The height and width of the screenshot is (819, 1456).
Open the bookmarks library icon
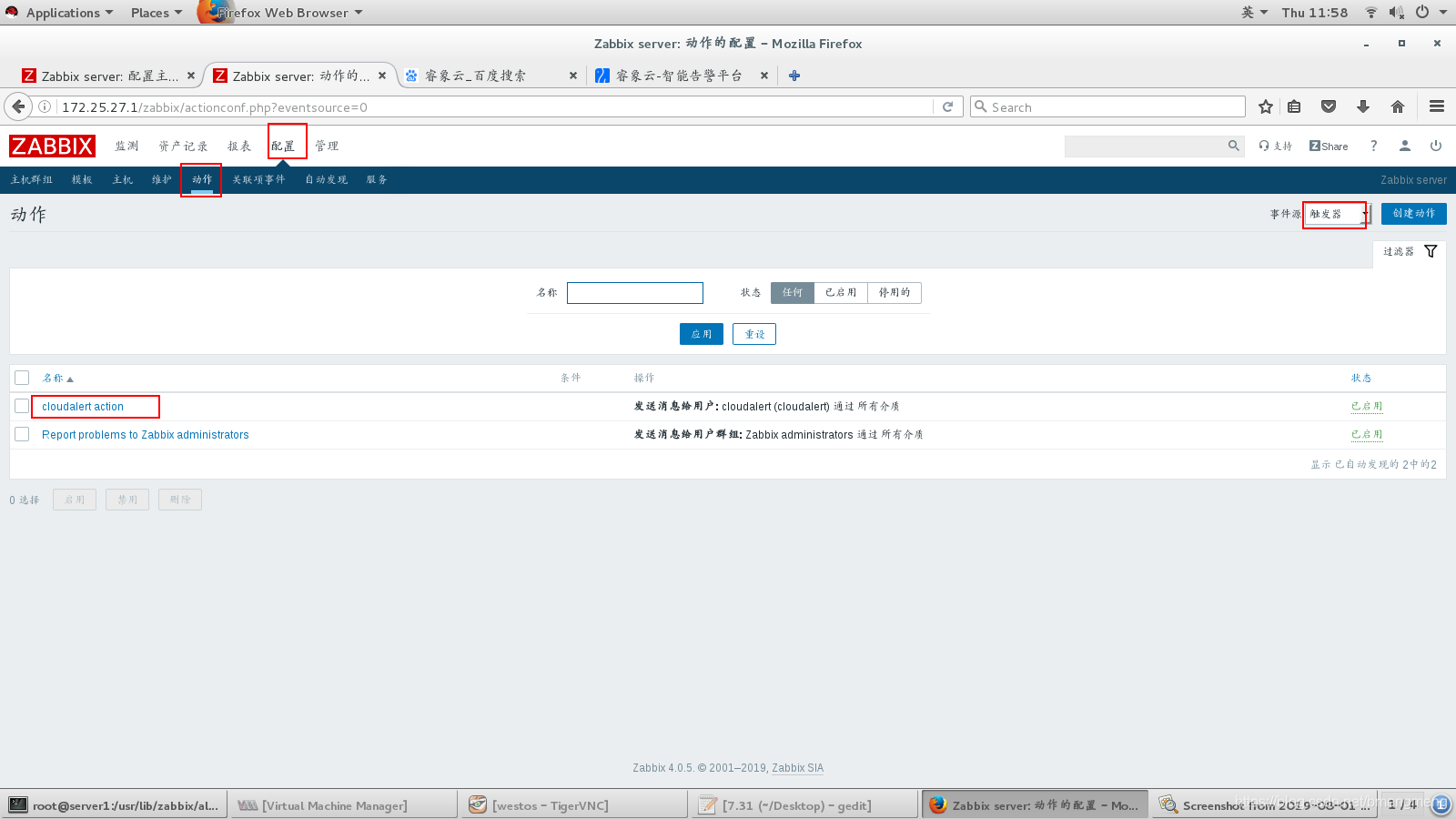click(1294, 106)
